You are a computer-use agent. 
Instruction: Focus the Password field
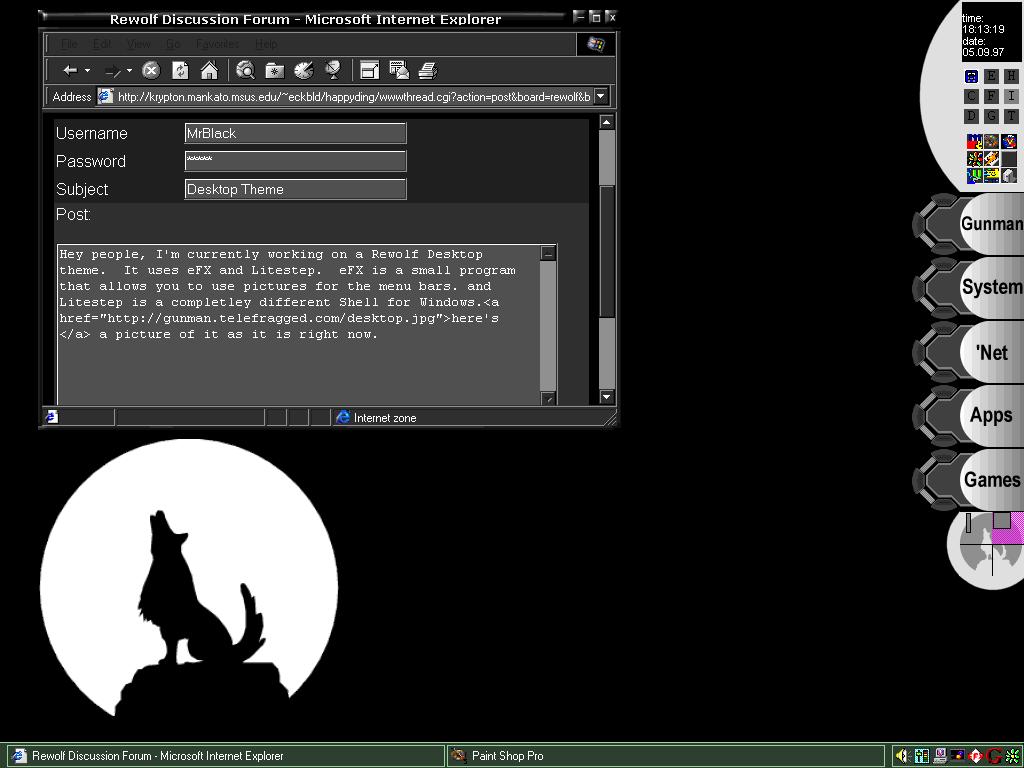click(x=295, y=161)
